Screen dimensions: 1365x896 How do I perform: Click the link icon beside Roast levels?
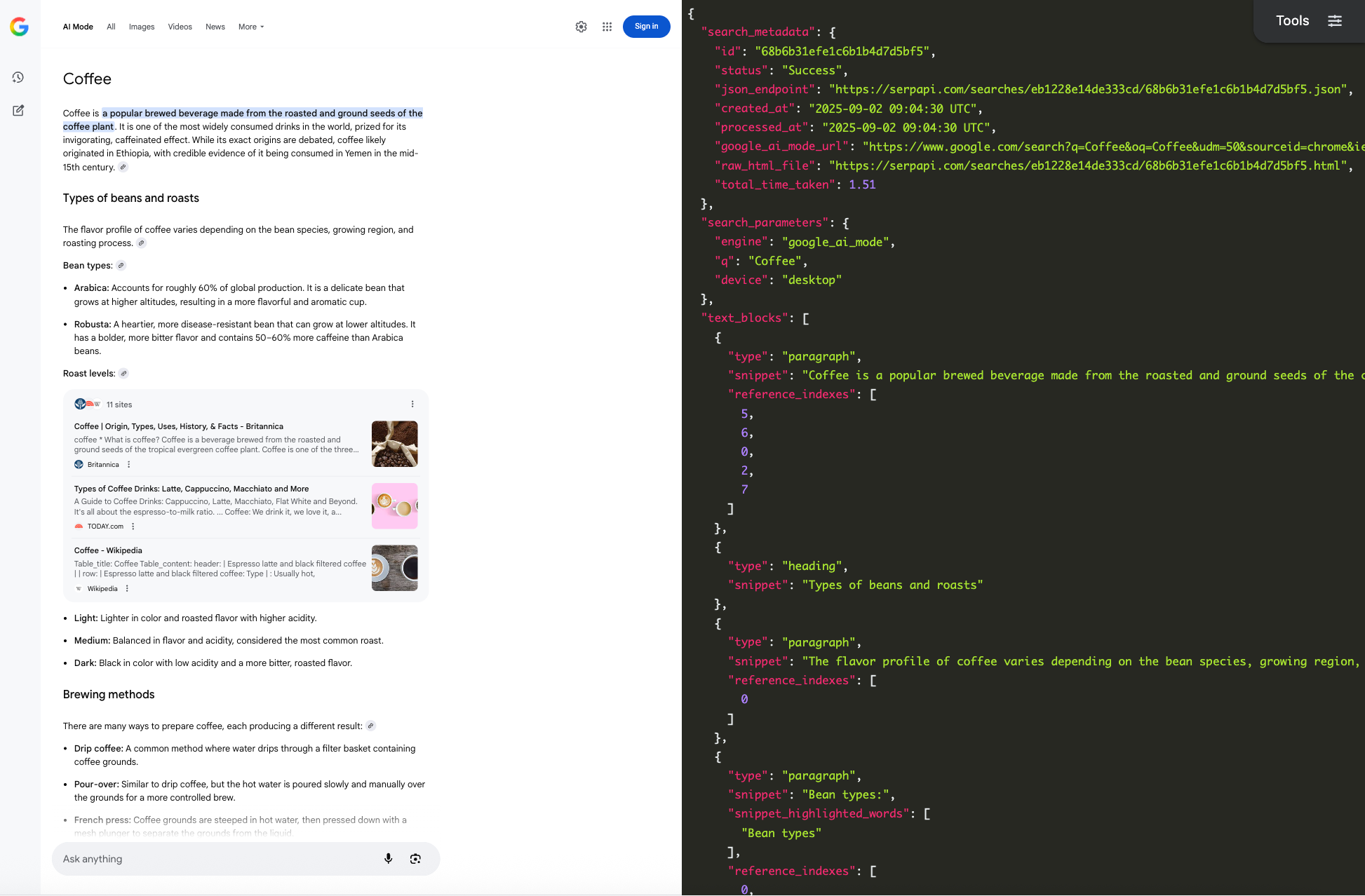(x=123, y=374)
